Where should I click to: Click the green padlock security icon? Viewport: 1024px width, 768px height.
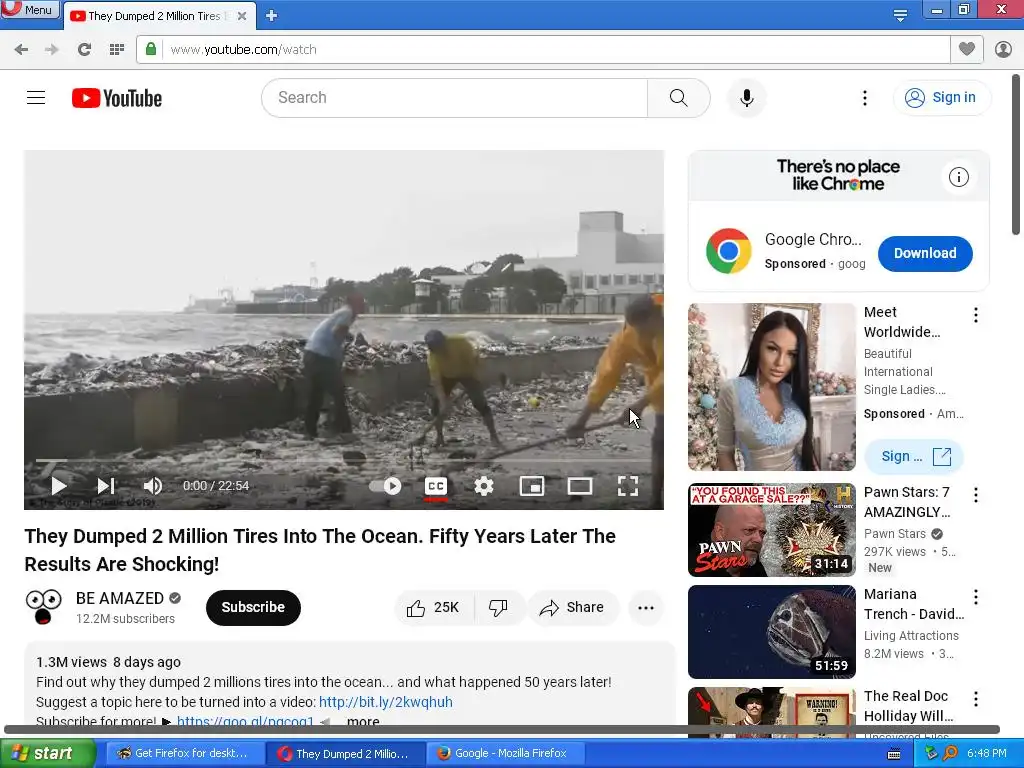(151, 49)
